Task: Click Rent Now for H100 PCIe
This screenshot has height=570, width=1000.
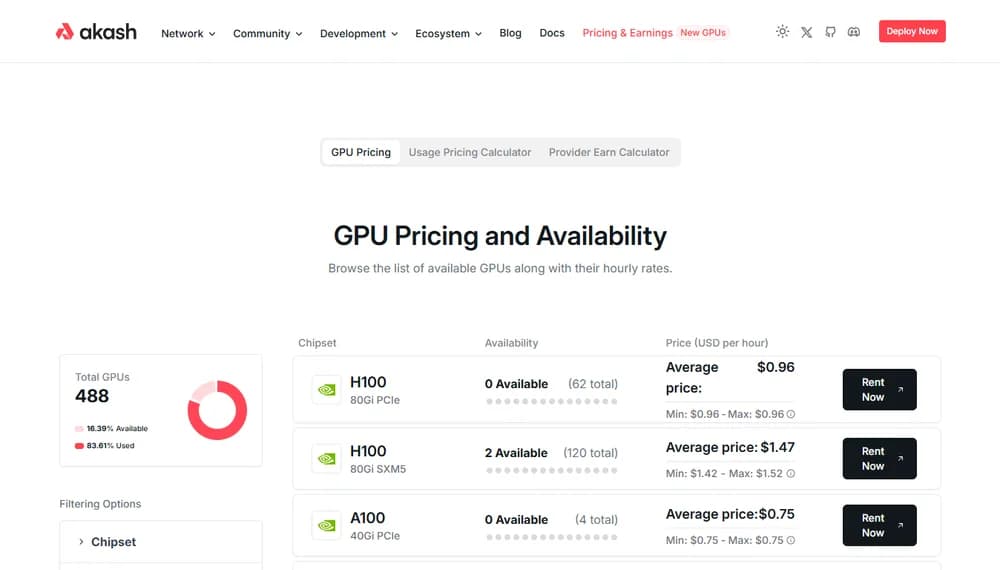Action: pos(879,390)
